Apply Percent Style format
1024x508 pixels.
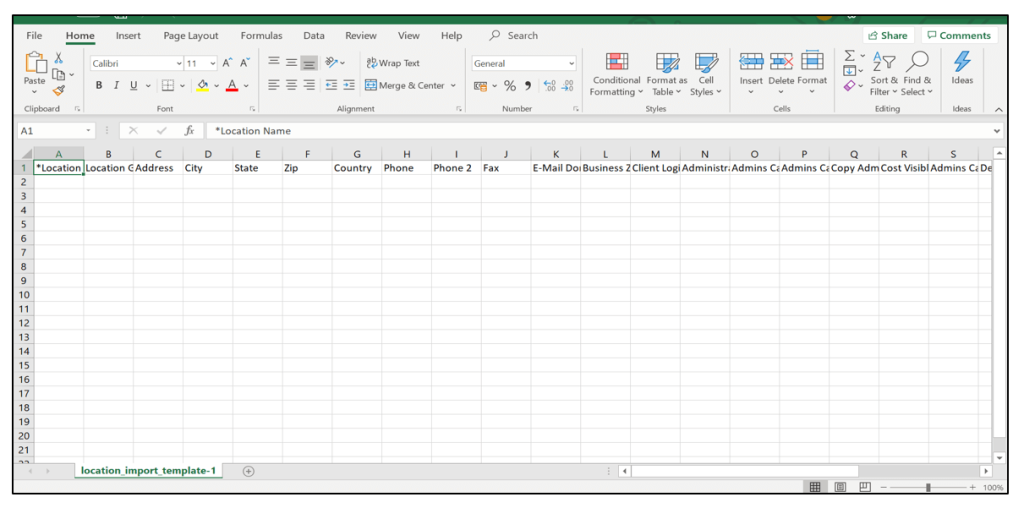coord(510,86)
